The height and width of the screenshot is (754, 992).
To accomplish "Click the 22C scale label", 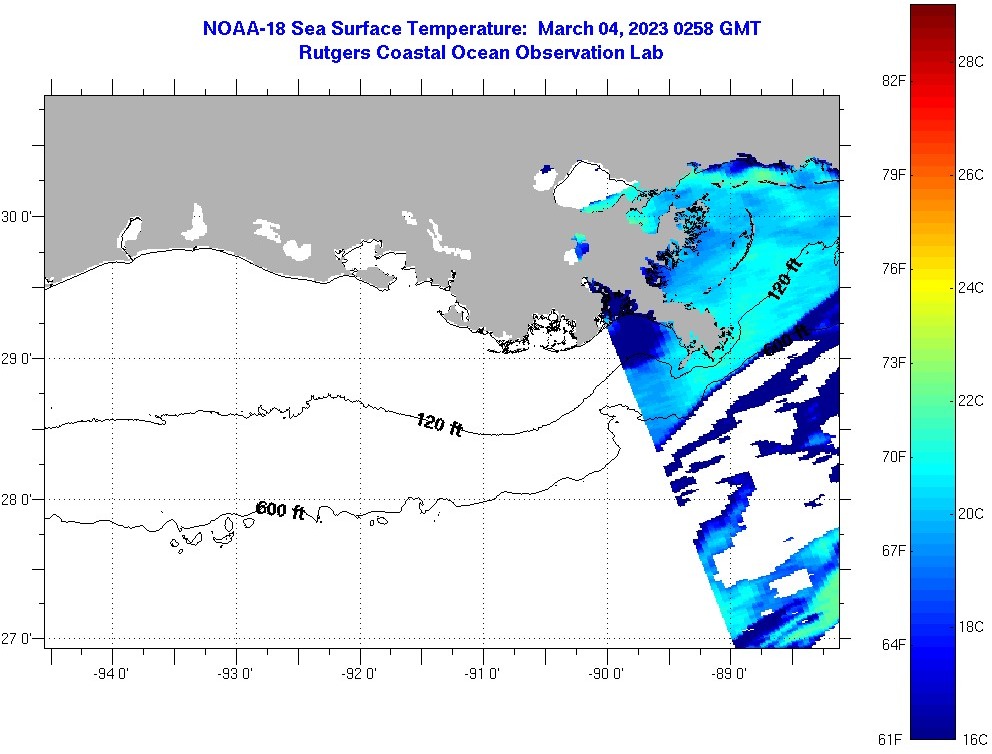I will pos(970,400).
